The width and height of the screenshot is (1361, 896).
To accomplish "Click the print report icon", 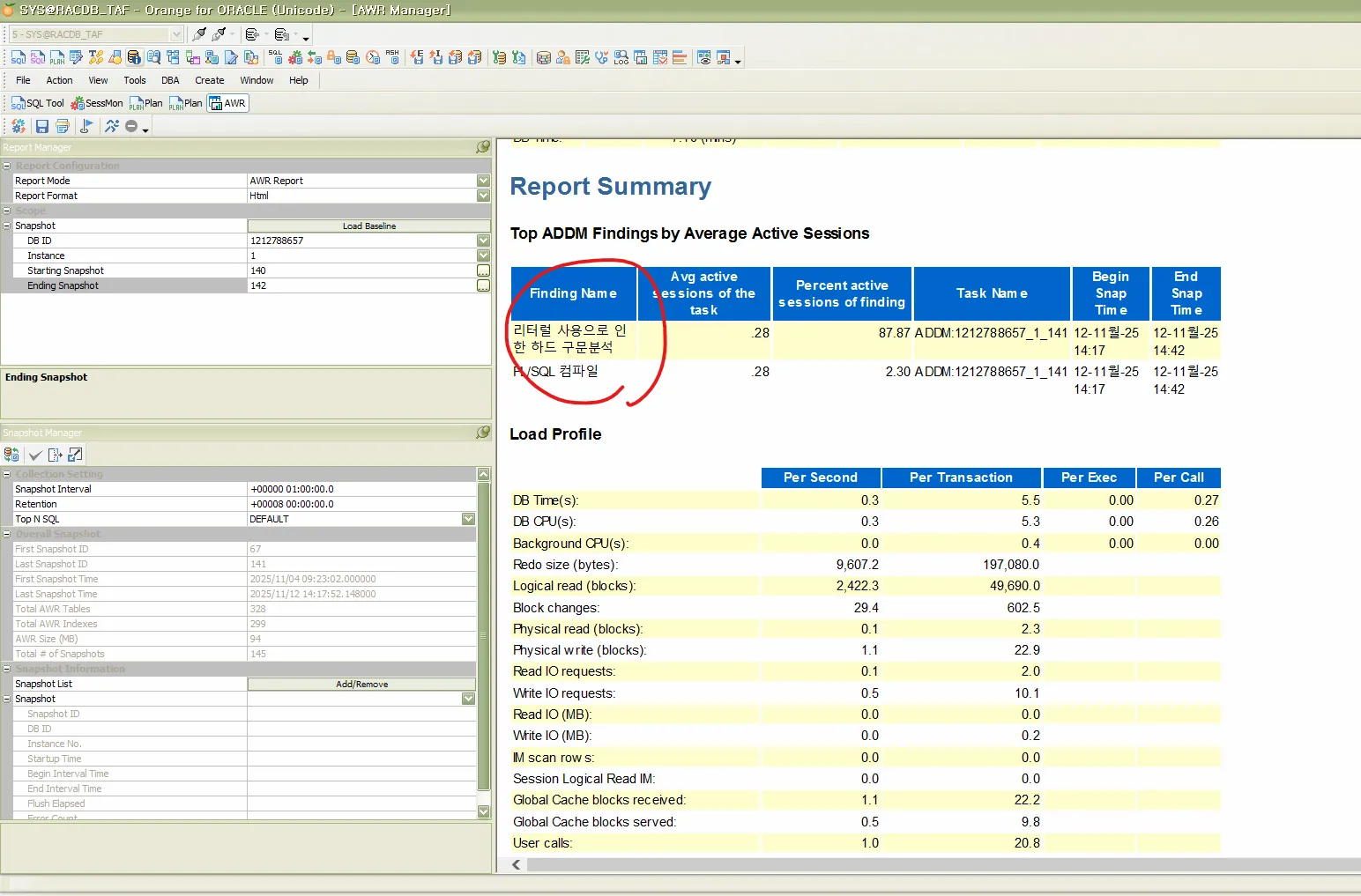I will click(63, 126).
